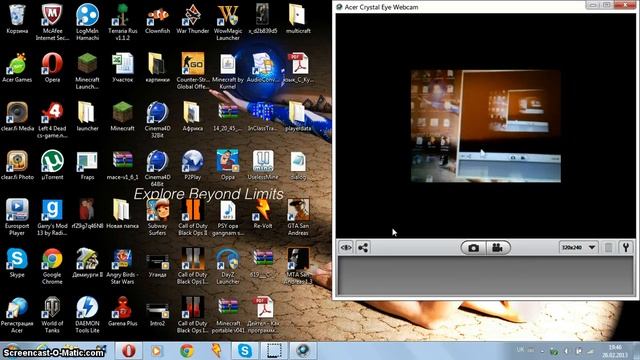The width and height of the screenshot is (640, 360).
Task: Select the Clownfish desktop icon
Action: click(x=158, y=19)
